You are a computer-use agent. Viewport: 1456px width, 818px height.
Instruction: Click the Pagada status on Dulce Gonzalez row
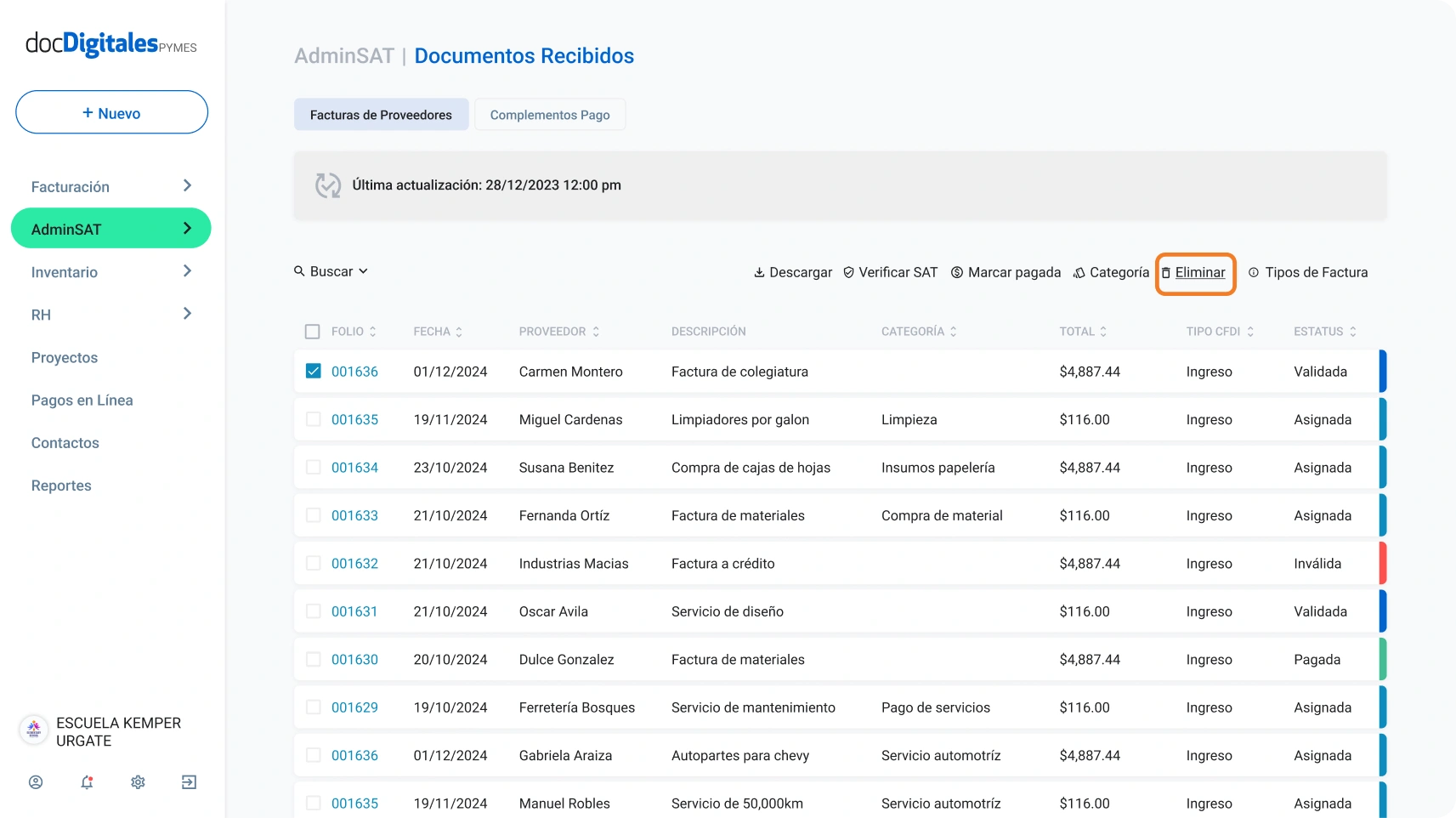pos(1317,660)
